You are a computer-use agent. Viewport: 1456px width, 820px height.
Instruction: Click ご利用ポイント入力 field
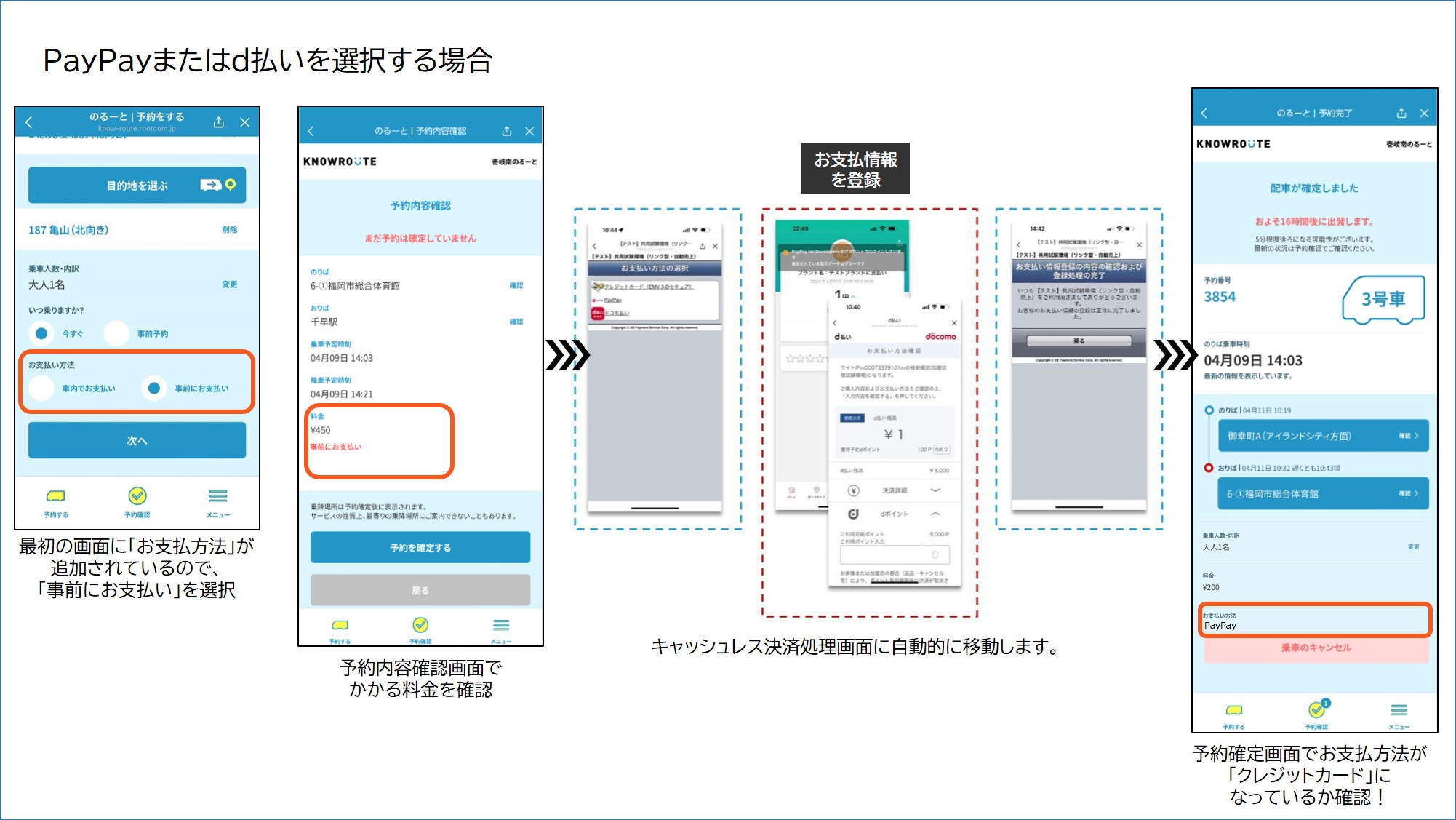[895, 555]
